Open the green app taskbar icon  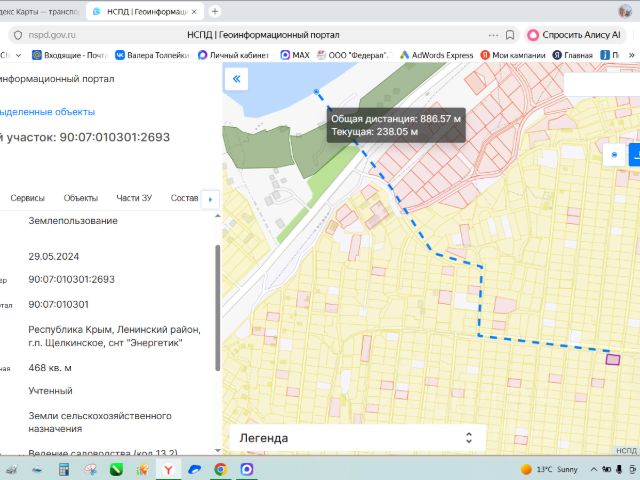(x=116, y=469)
